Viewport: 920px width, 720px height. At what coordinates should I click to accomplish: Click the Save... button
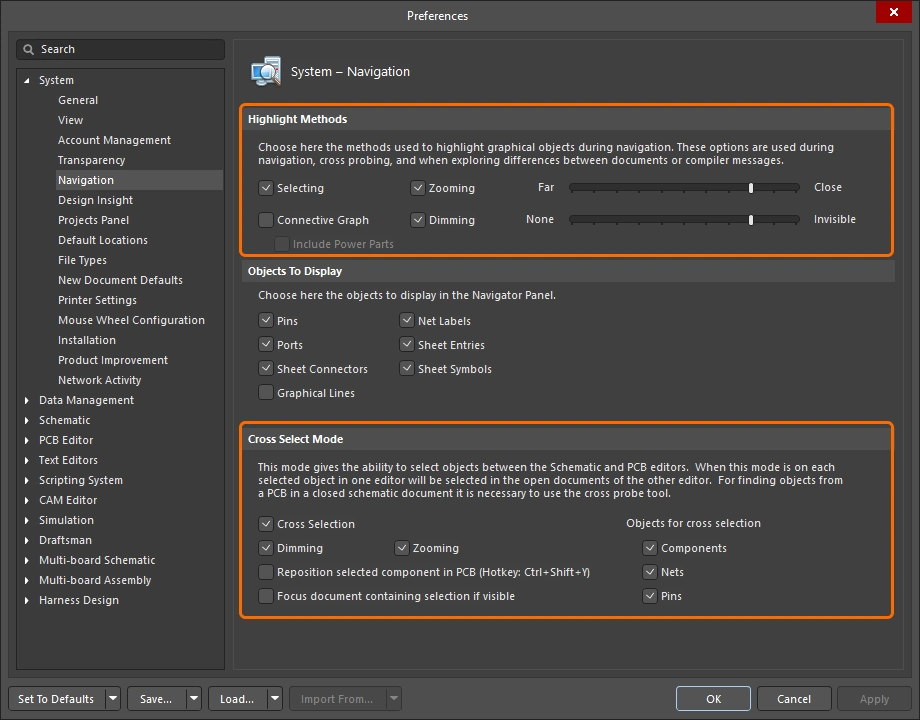click(x=157, y=699)
